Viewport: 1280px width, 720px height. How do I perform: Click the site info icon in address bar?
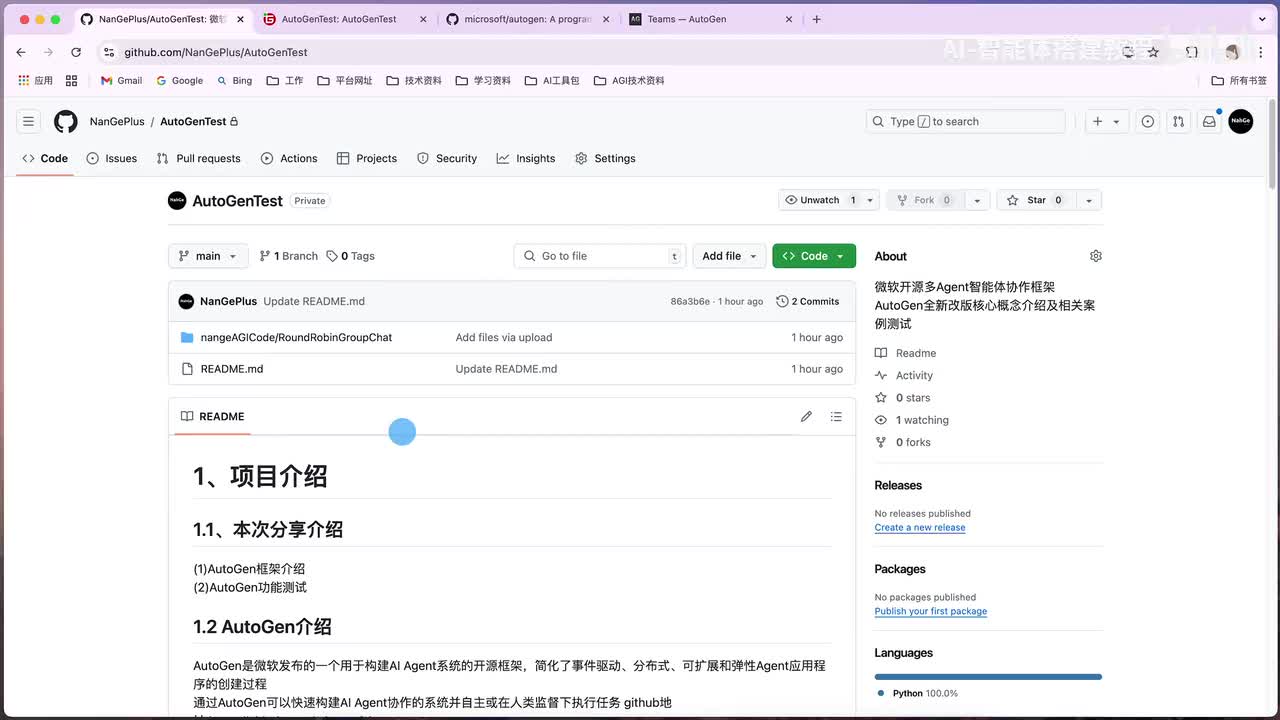coord(109,52)
